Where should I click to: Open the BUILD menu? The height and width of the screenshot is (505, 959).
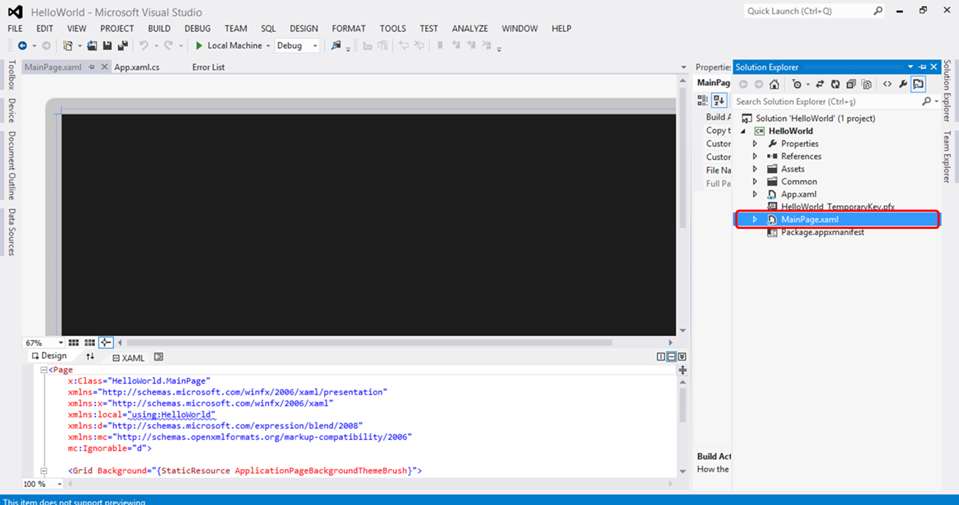(159, 29)
